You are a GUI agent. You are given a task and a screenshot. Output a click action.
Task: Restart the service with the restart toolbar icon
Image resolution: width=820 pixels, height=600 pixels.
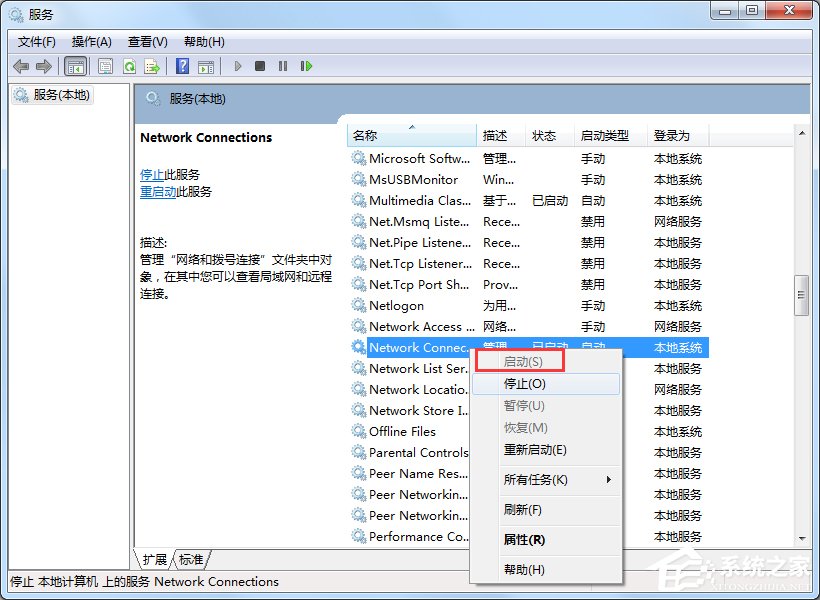pyautogui.click(x=307, y=66)
